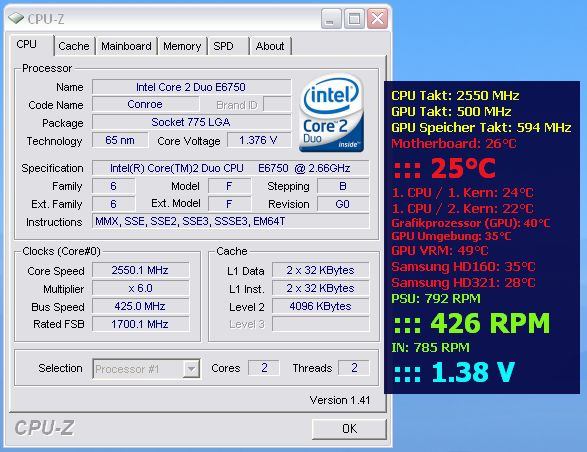Click the Core Speed value 2550.1 MHz
587x452 pixels.
(x=140, y=270)
